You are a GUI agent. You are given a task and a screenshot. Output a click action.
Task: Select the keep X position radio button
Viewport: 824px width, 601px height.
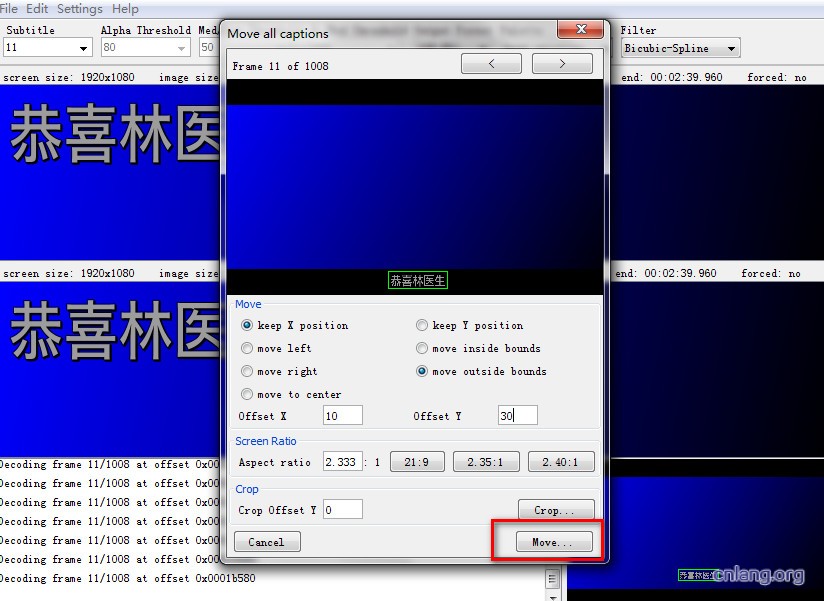[x=247, y=325]
